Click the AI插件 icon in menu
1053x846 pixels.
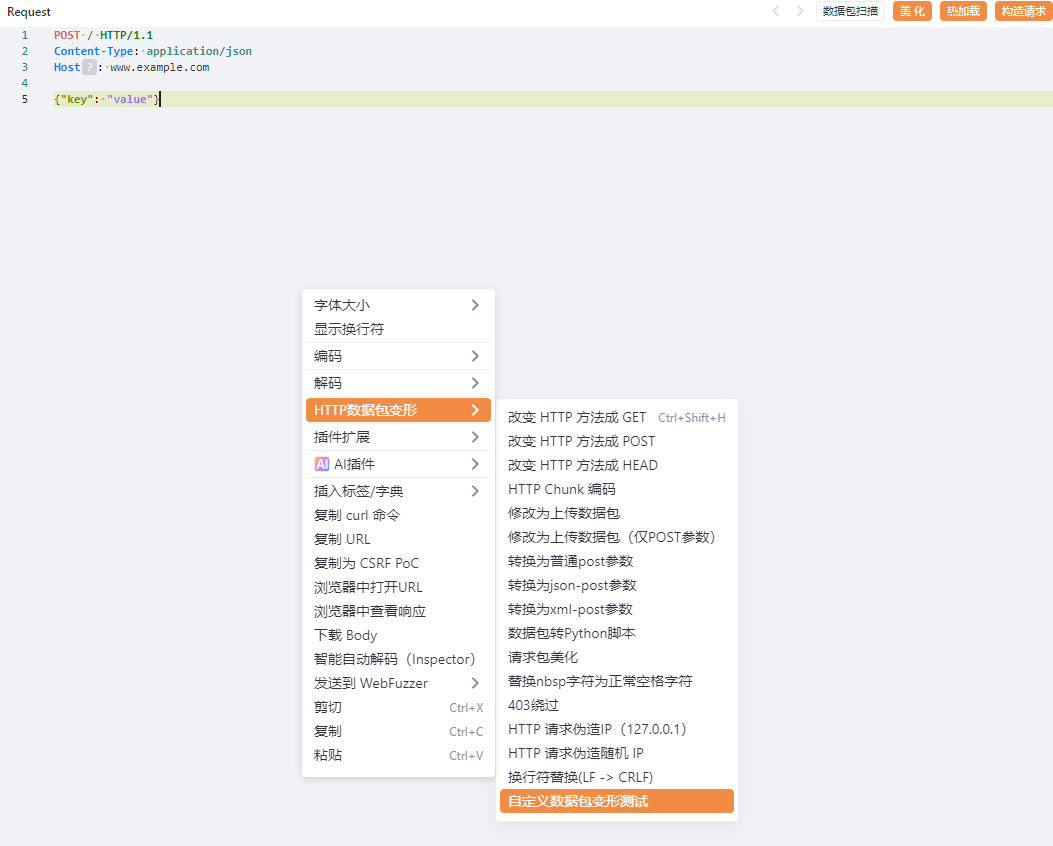pyautogui.click(x=322, y=464)
